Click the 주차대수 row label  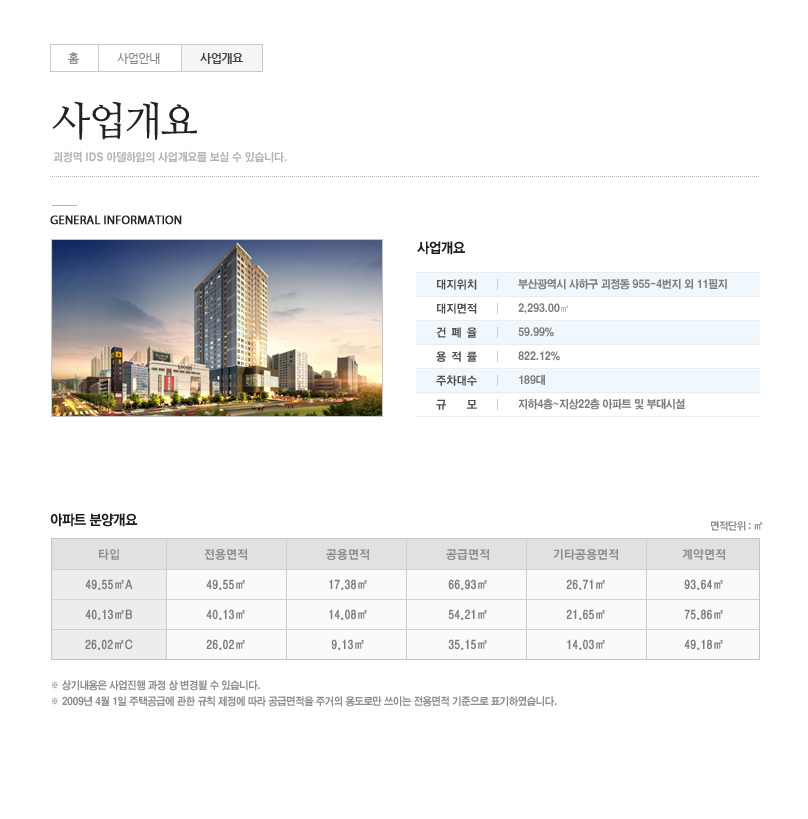pos(456,380)
